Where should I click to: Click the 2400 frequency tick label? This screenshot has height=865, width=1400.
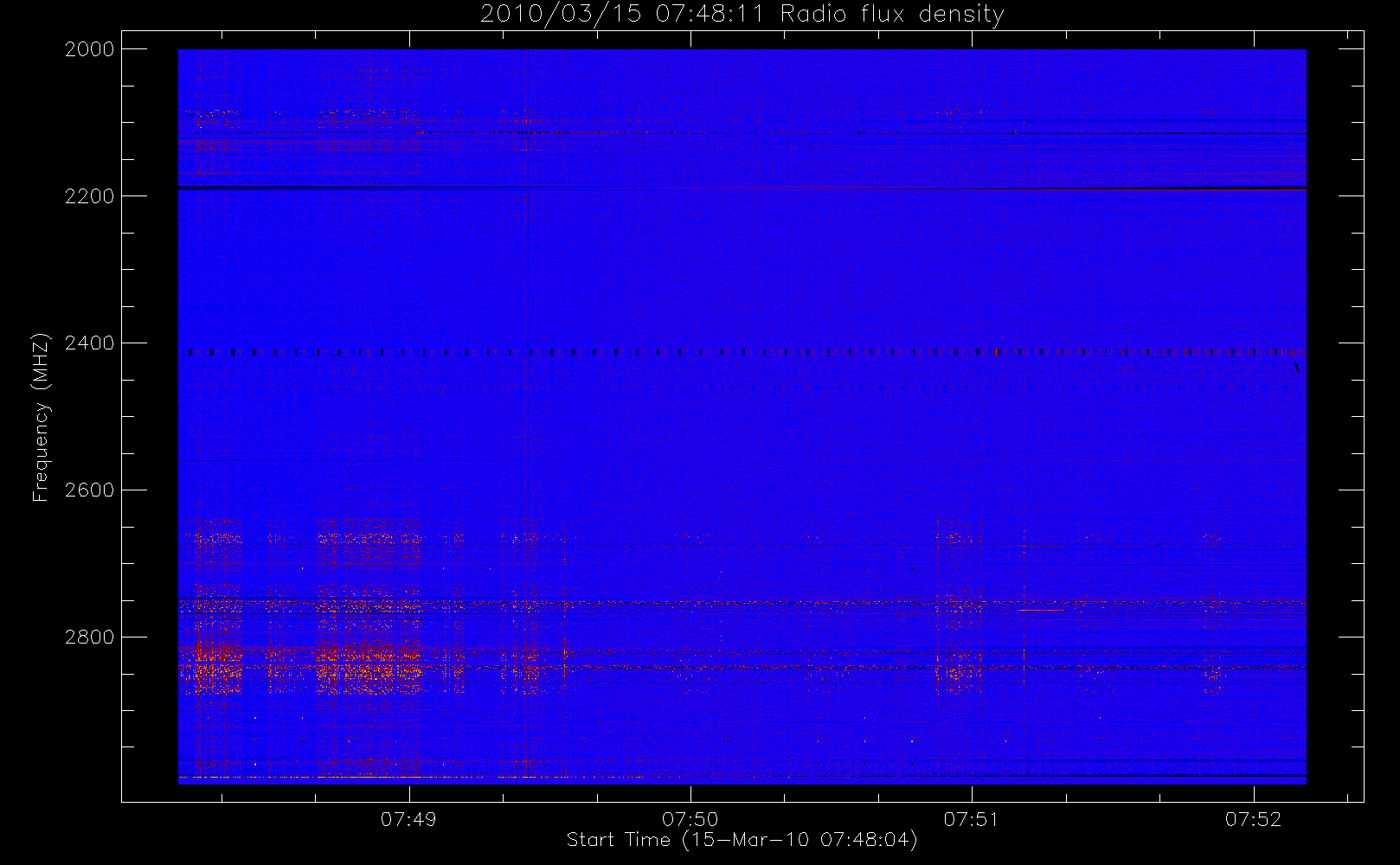pyautogui.click(x=90, y=343)
